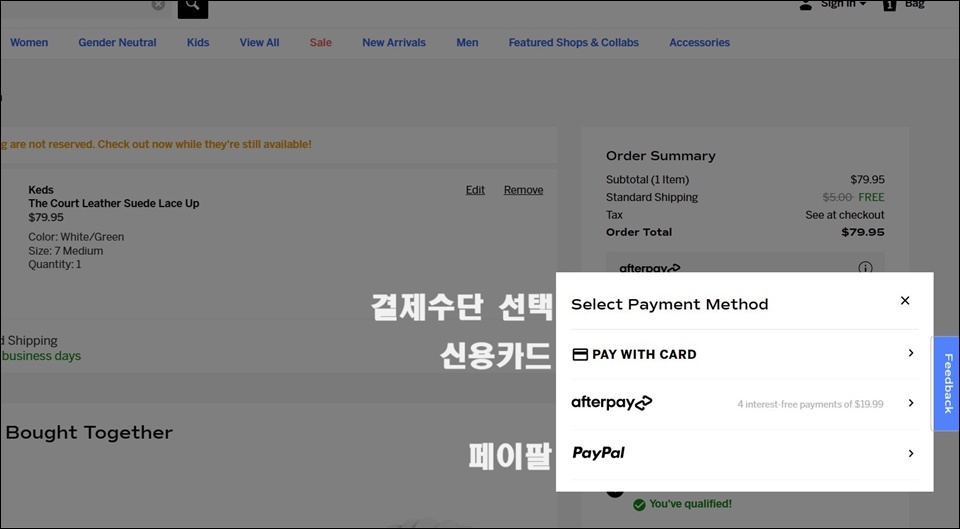Click the Afterpay info icon in Order Summary
The width and height of the screenshot is (960, 529).
865,268
